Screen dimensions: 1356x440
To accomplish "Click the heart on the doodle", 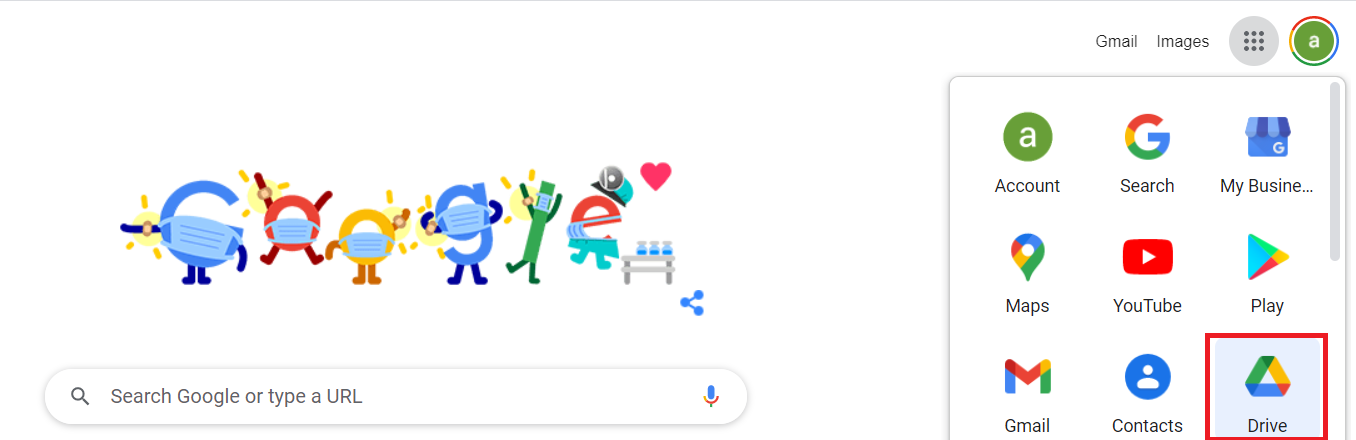I will tap(655, 176).
